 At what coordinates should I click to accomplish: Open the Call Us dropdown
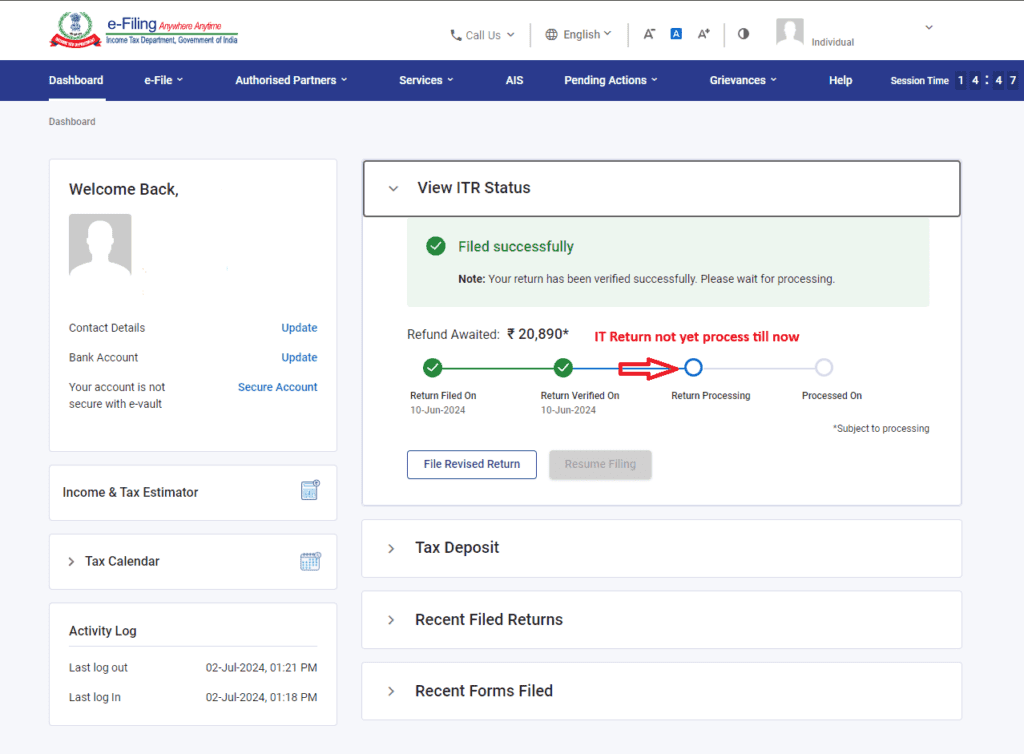pyautogui.click(x=483, y=35)
